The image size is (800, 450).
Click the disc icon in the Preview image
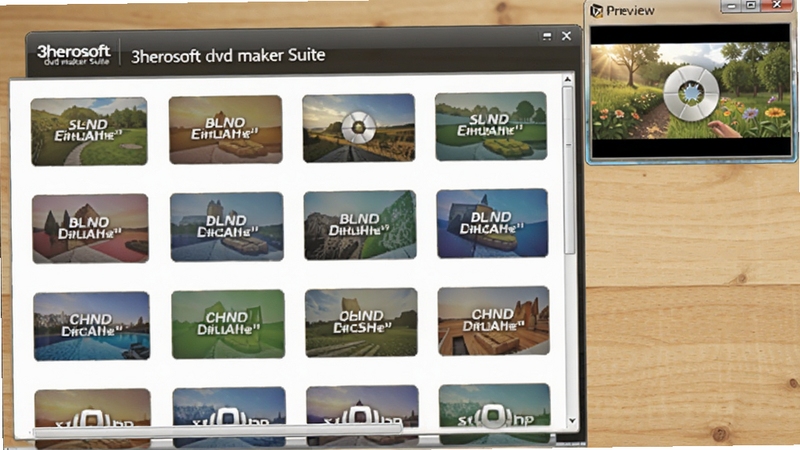691,93
